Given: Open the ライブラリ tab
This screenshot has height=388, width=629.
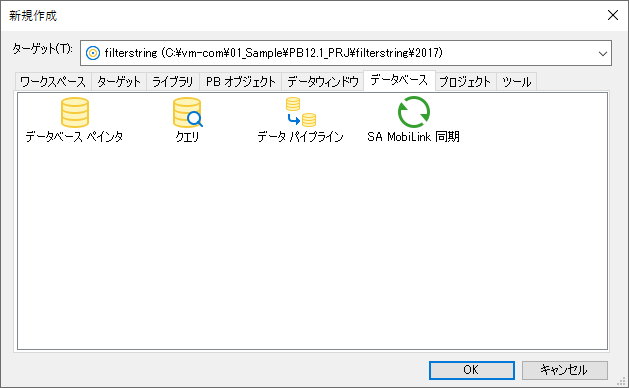Looking at the screenshot, I should pyautogui.click(x=173, y=82).
